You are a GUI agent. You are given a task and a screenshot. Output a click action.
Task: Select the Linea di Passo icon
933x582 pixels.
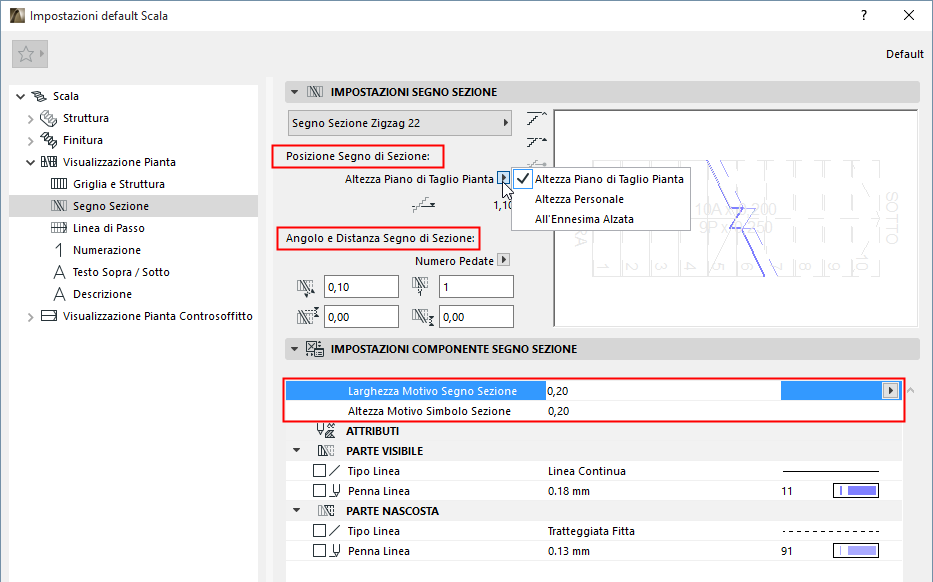tap(59, 228)
